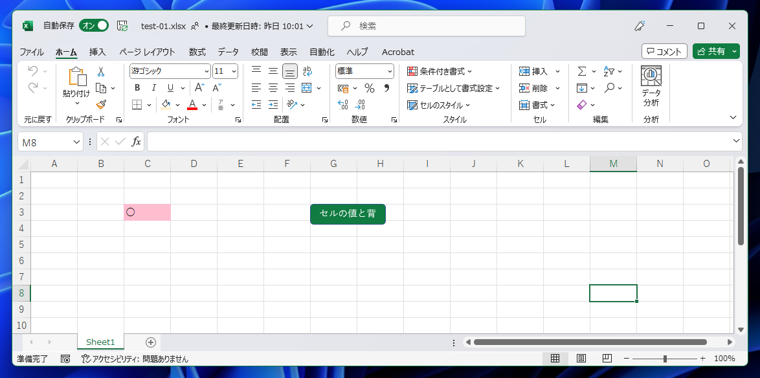This screenshot has width=760, height=378.
Task: Select the pink cell C3
Action: [147, 212]
